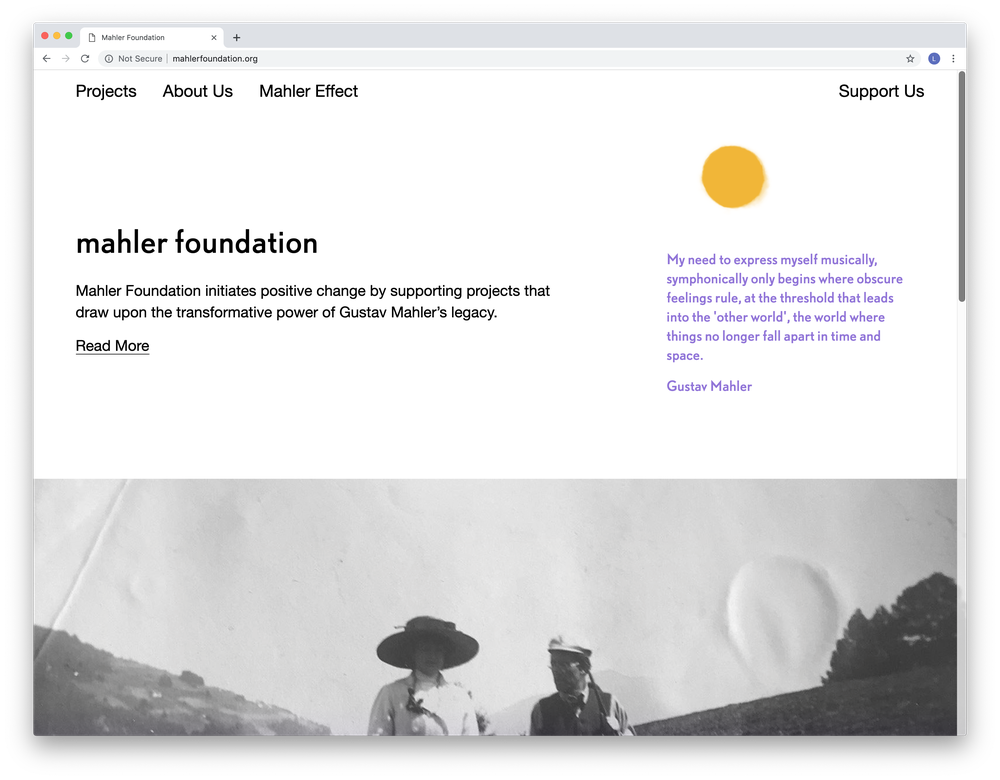
Task: Click the yellow minimize window button
Action: tap(57, 36)
